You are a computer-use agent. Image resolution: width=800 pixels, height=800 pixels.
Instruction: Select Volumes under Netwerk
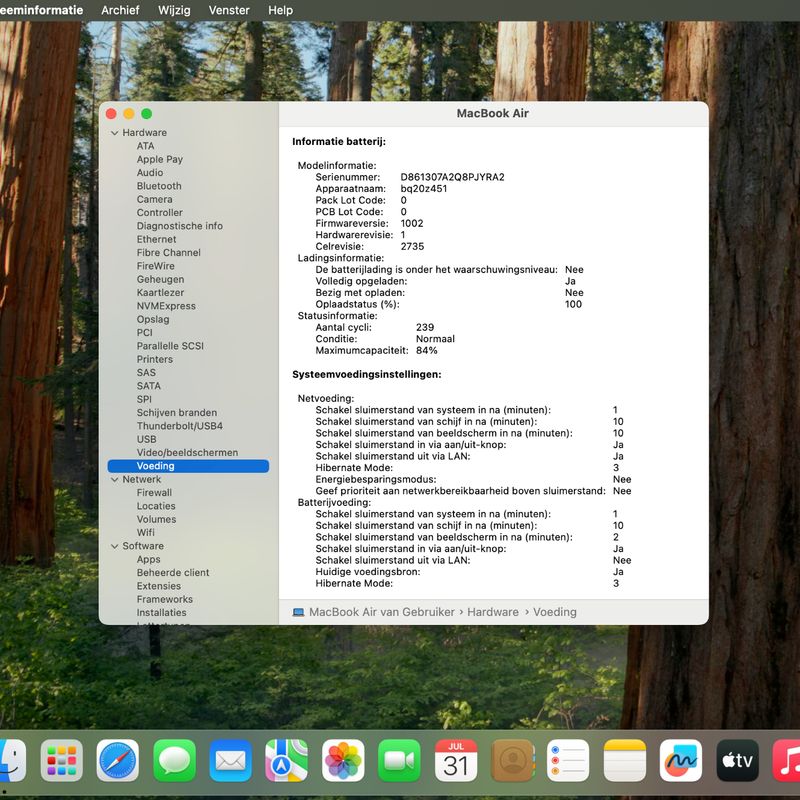point(157,519)
